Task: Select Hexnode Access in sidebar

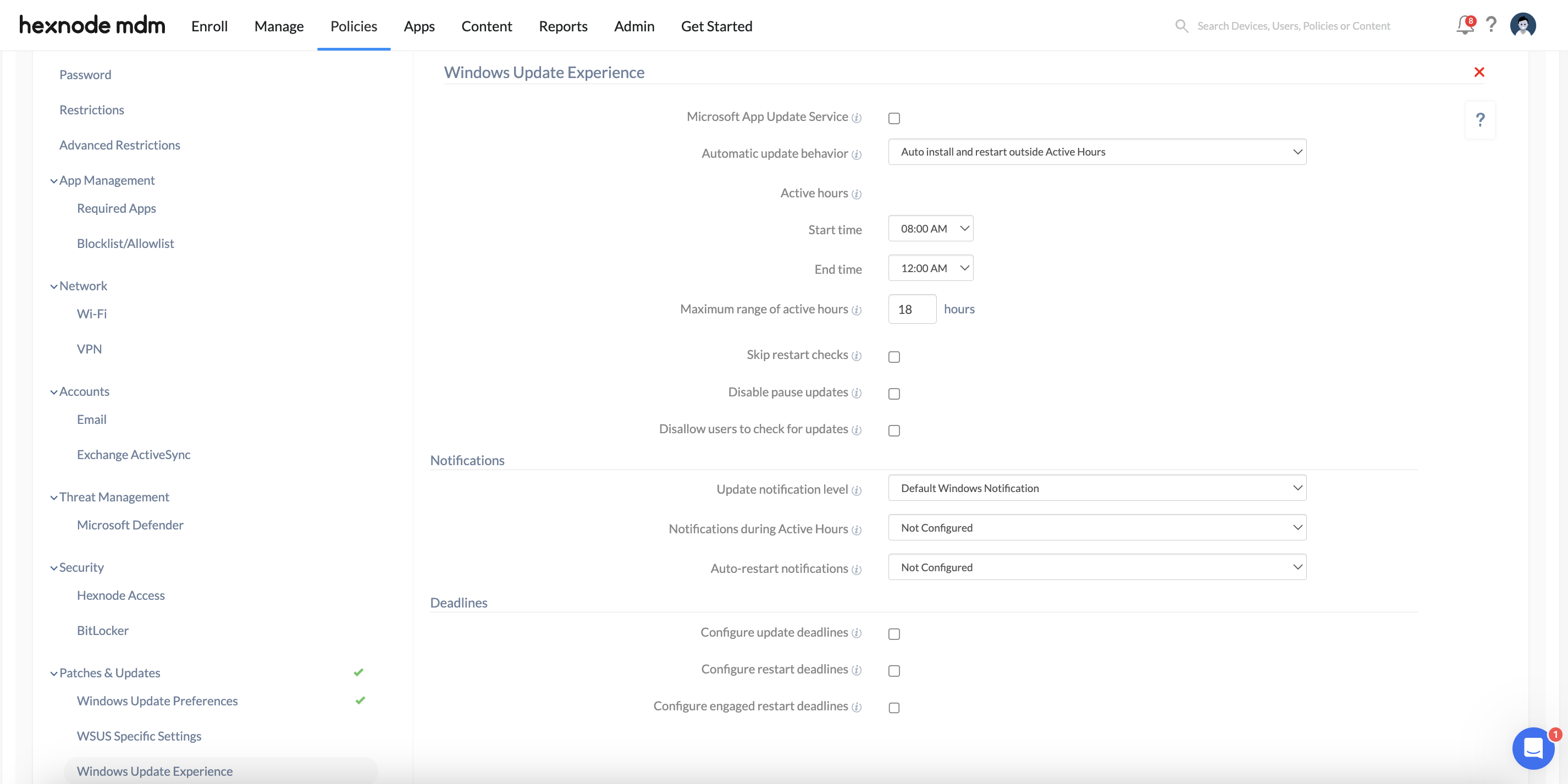Action: [120, 595]
